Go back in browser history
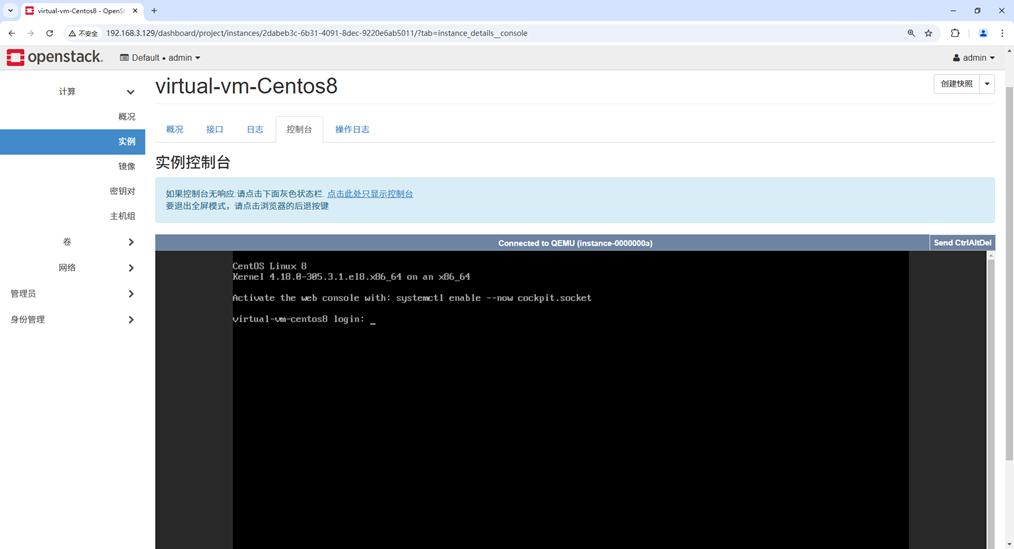Screen dimensions: 1014x549 point(12,33)
